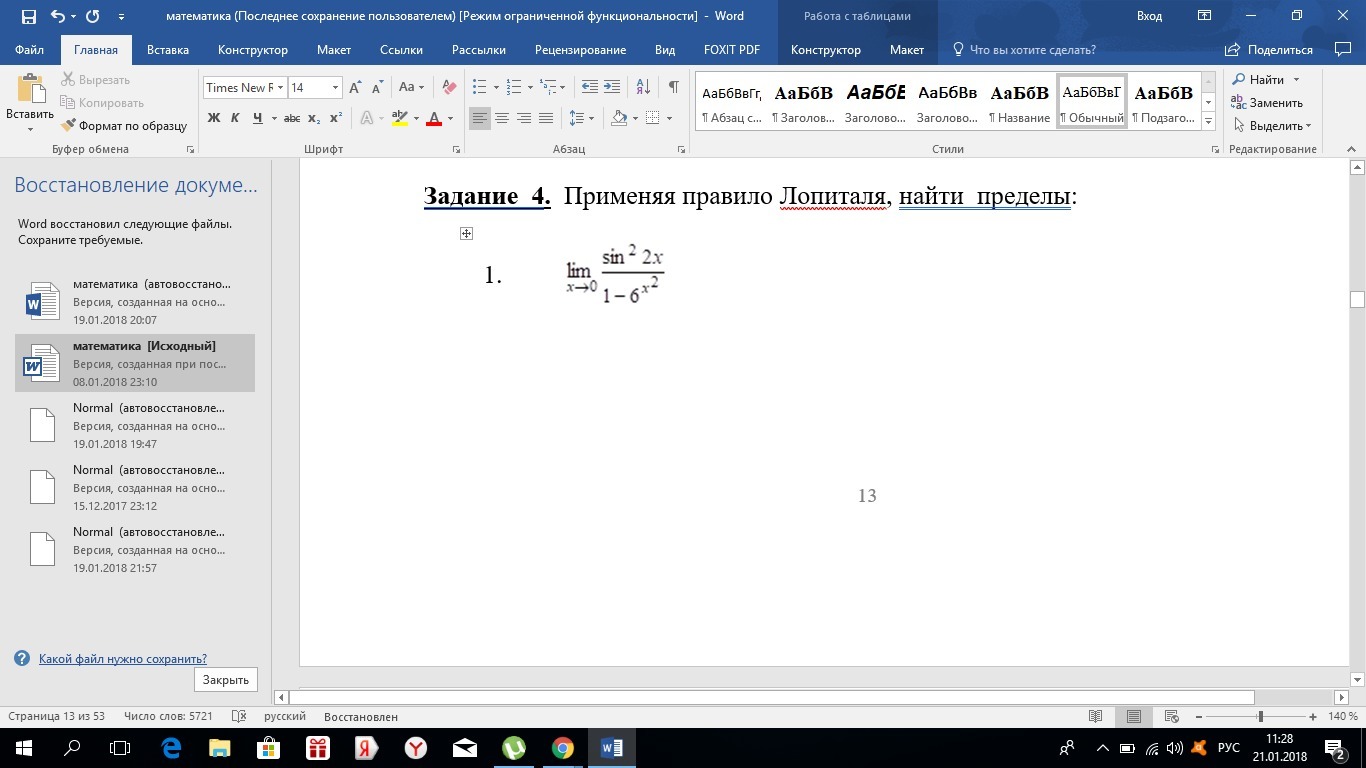1366x768 pixels.
Task: Toggle bold formatting (Ж)
Action: (213, 118)
